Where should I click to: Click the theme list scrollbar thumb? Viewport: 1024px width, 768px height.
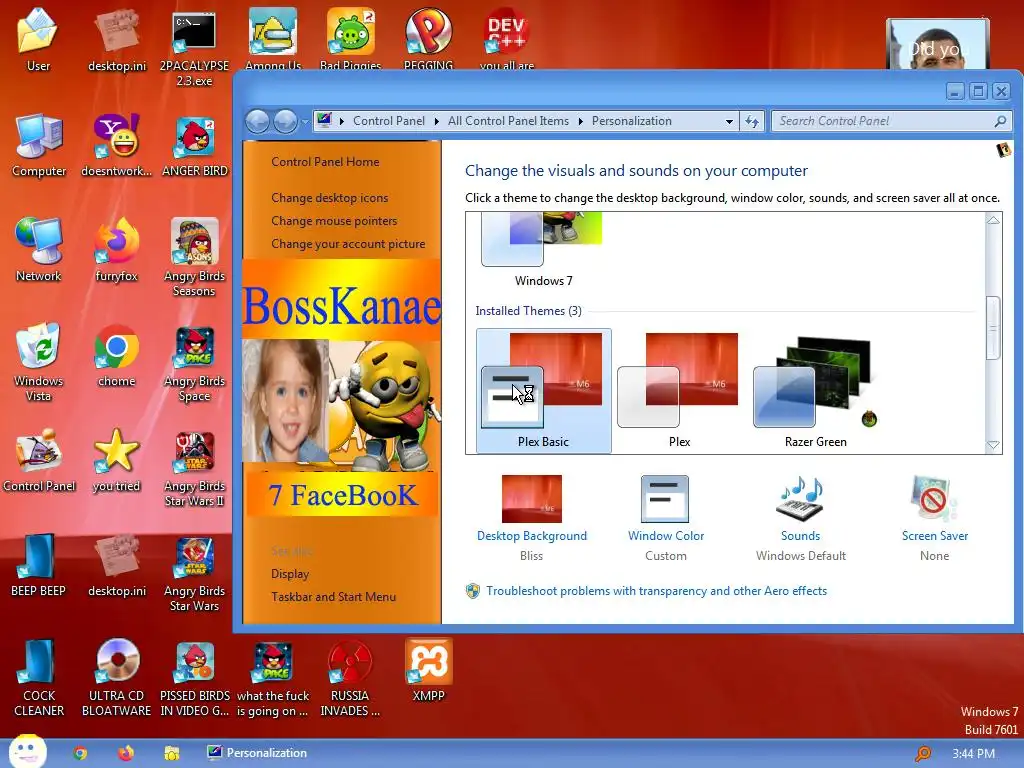tap(993, 328)
